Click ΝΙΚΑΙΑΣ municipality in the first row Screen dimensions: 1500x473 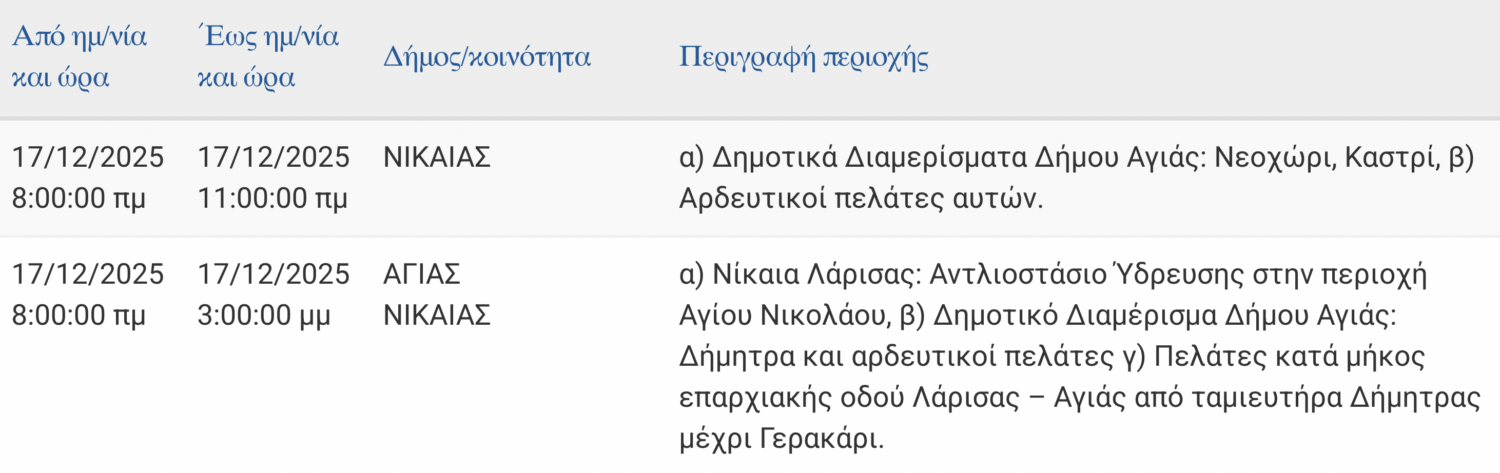(437, 157)
